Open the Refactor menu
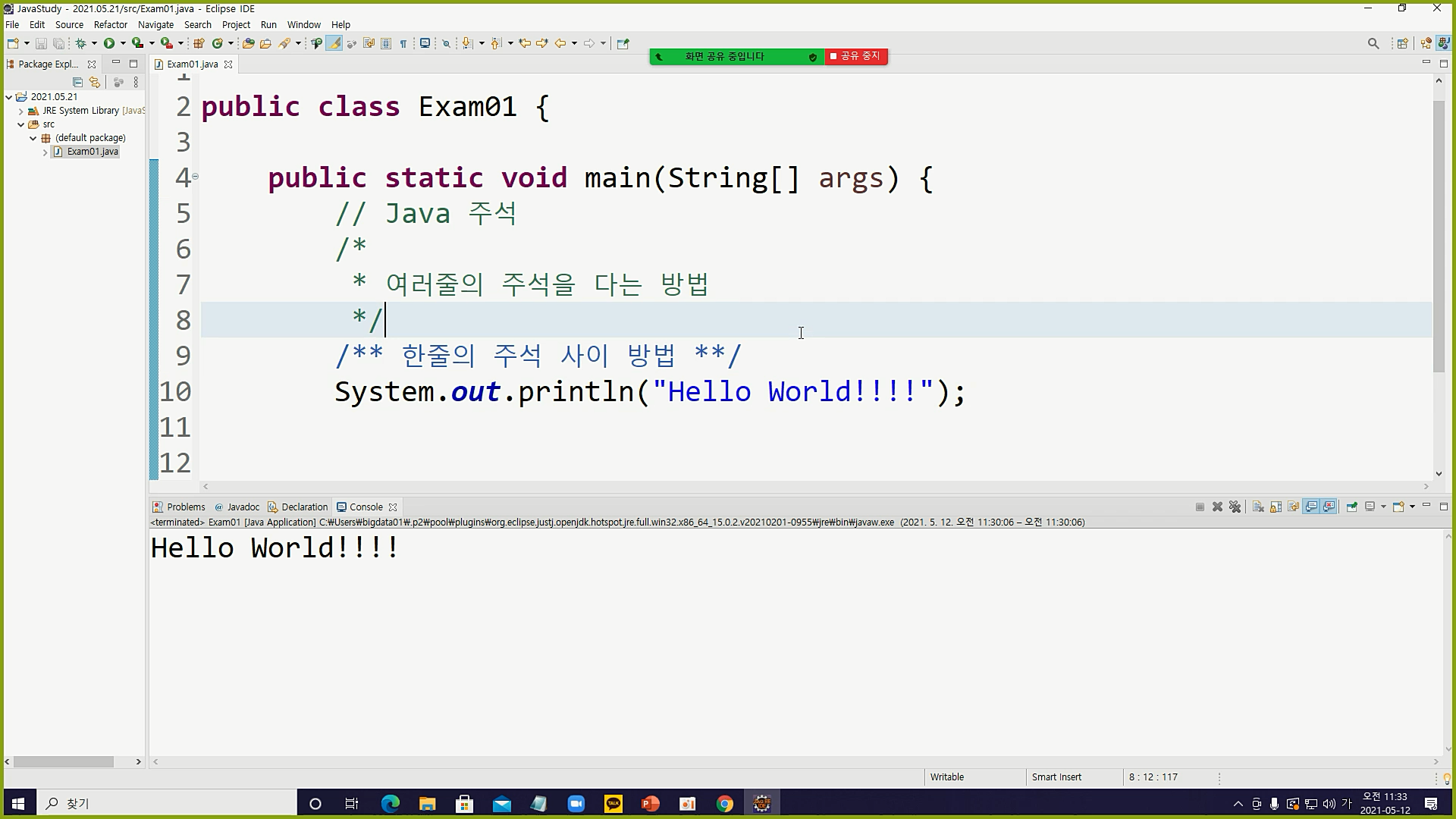1456x819 pixels. click(x=110, y=24)
